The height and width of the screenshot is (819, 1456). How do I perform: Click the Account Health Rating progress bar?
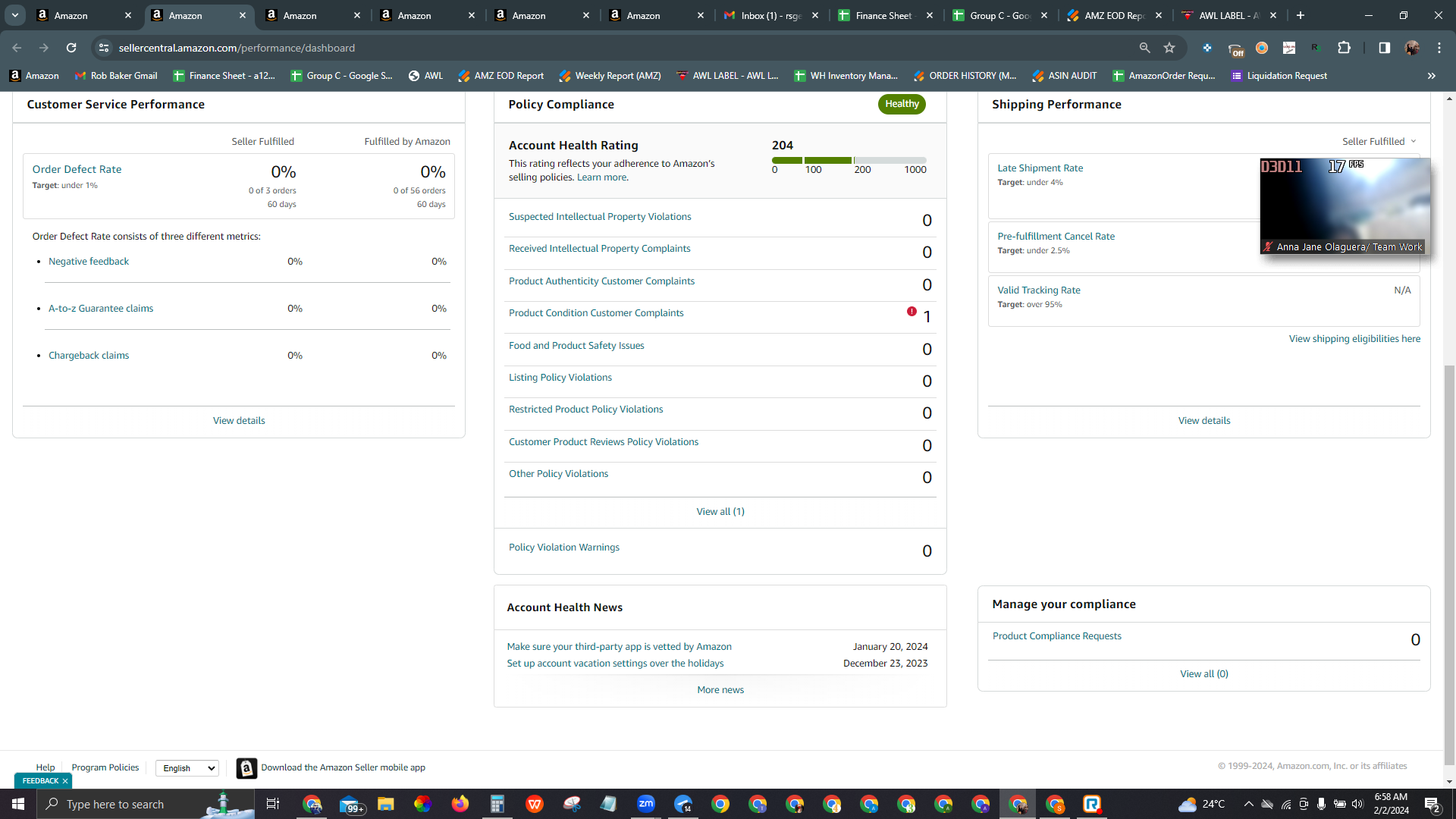pos(849,160)
